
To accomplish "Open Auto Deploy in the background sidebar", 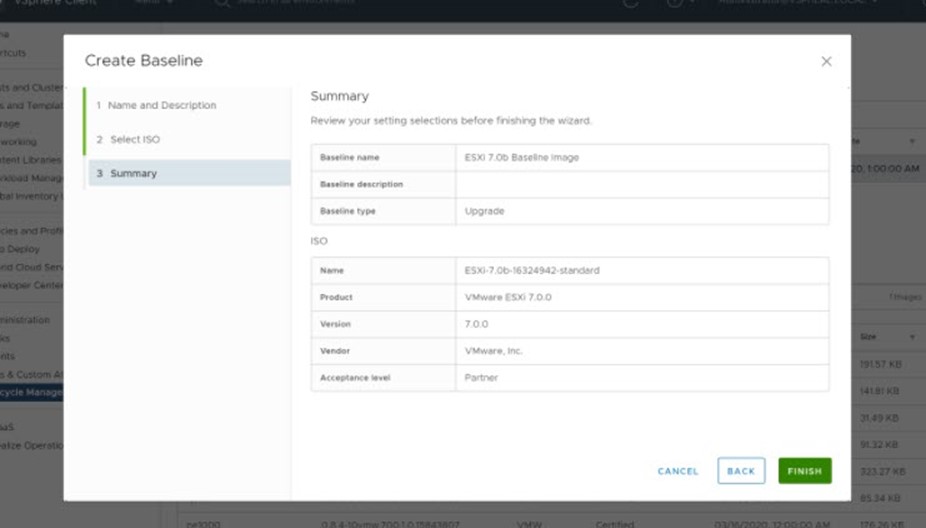I will [21, 249].
